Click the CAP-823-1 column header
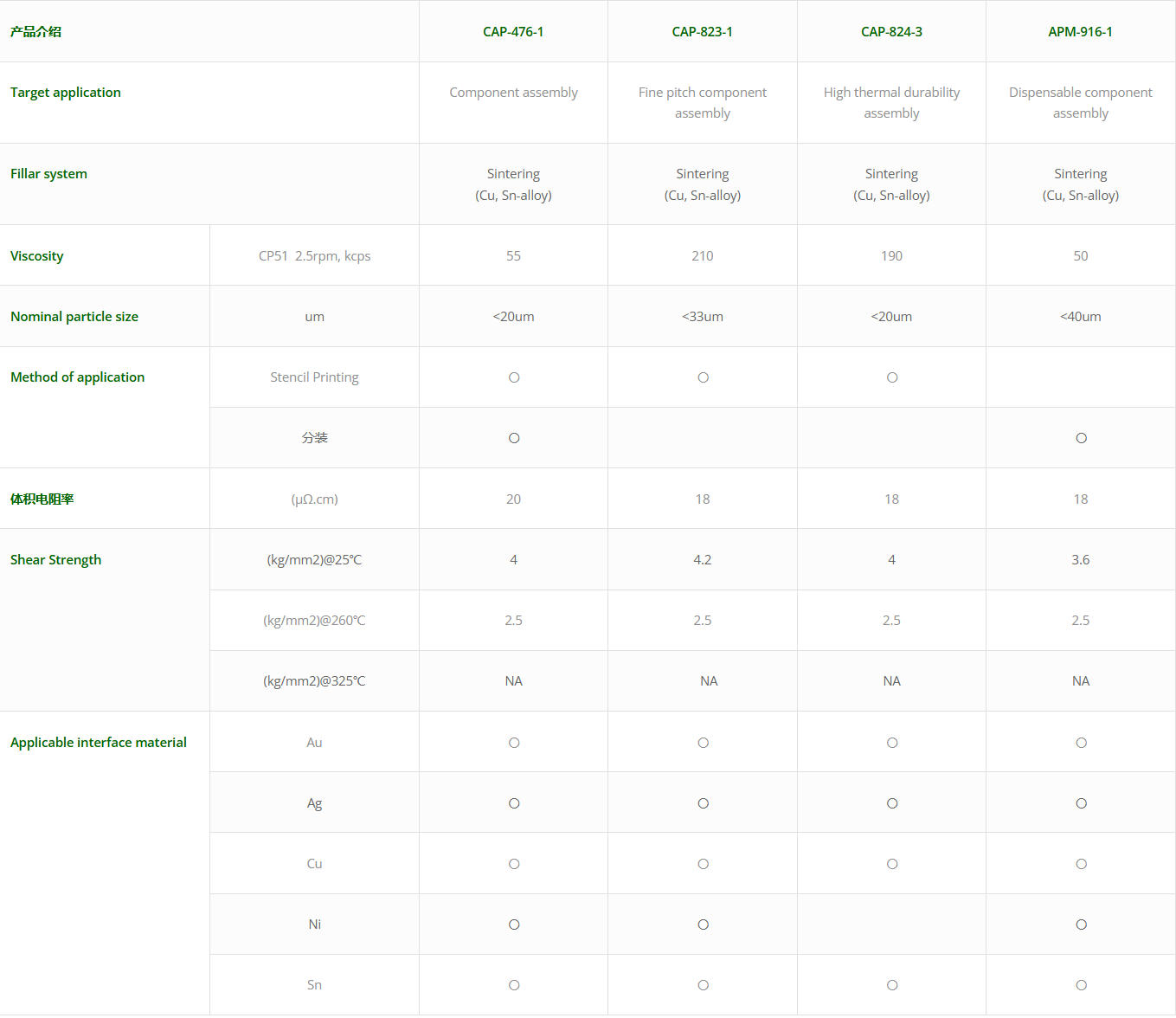 (702, 32)
